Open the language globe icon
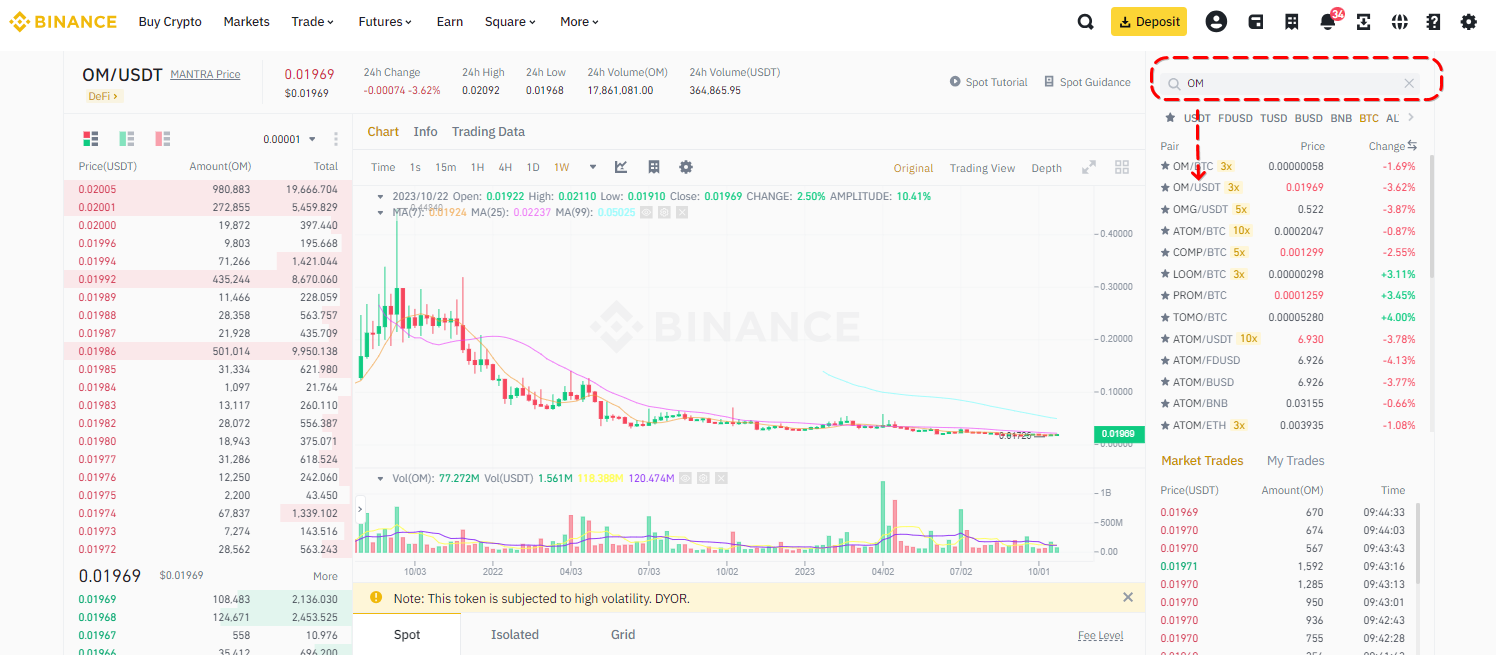 pyautogui.click(x=1399, y=22)
